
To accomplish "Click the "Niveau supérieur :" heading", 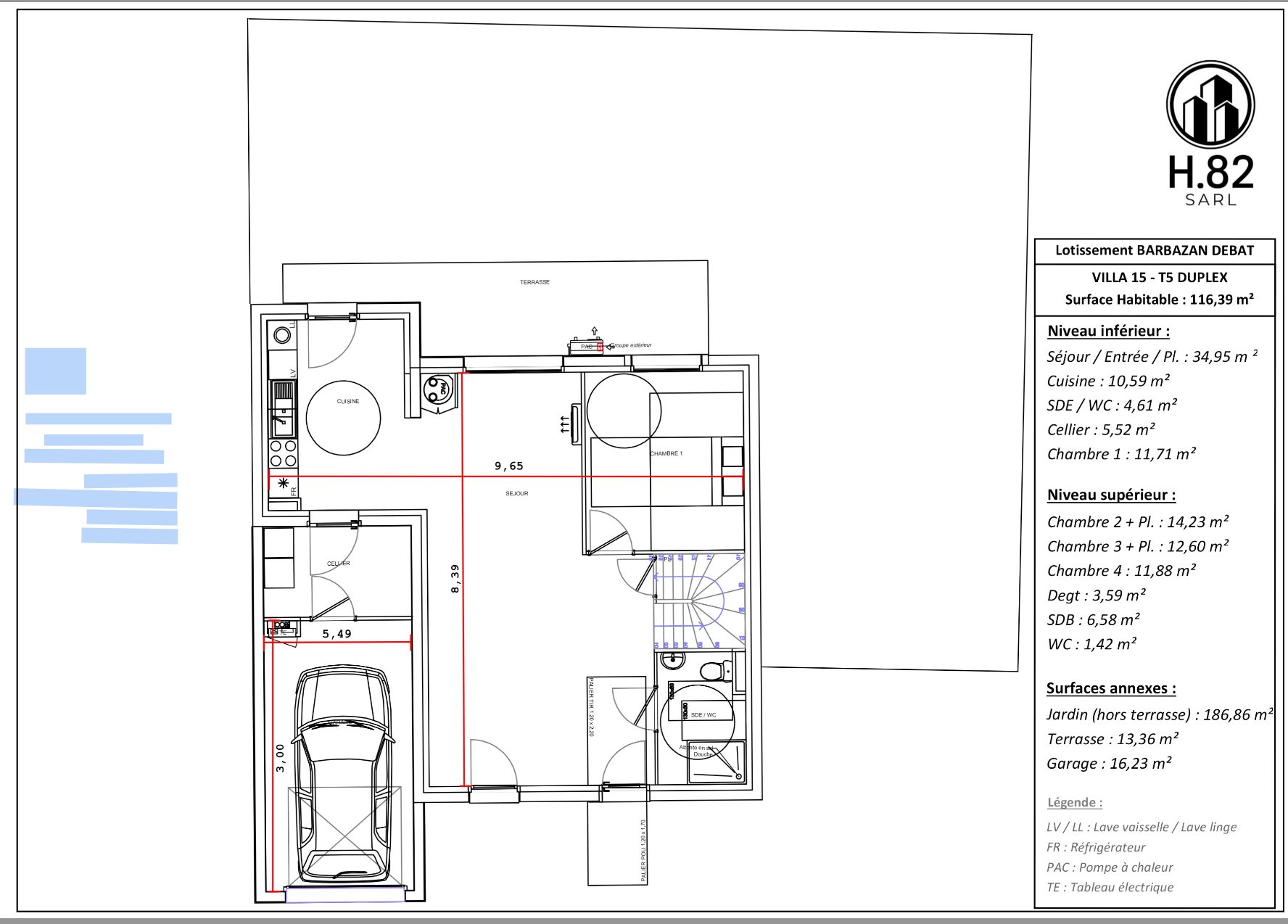I will coord(1111,495).
